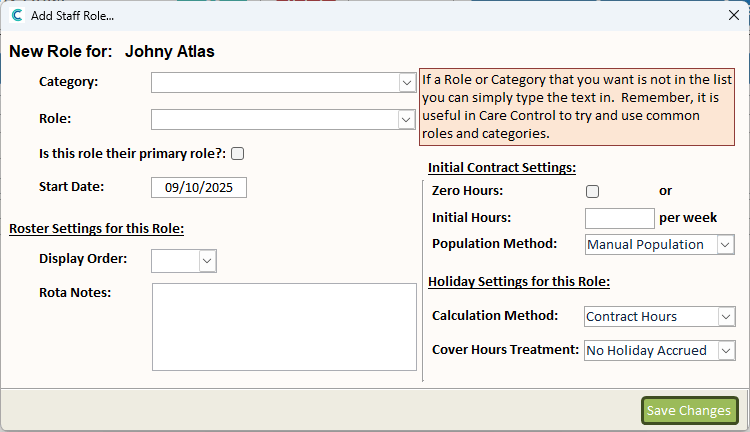This screenshot has width=750, height=432.
Task: Open the Role dropdown list
Action: pos(407,120)
